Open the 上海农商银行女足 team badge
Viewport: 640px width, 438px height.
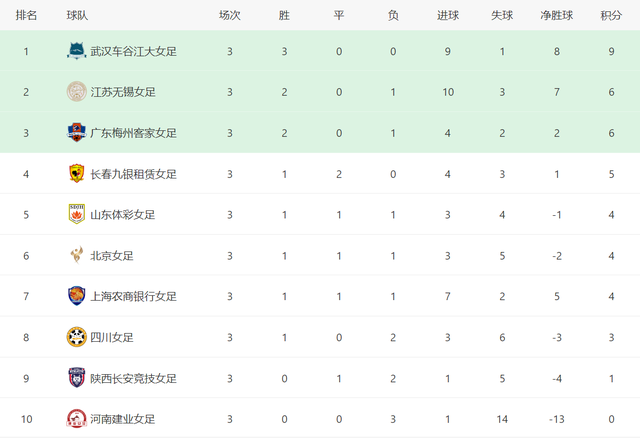click(76, 296)
